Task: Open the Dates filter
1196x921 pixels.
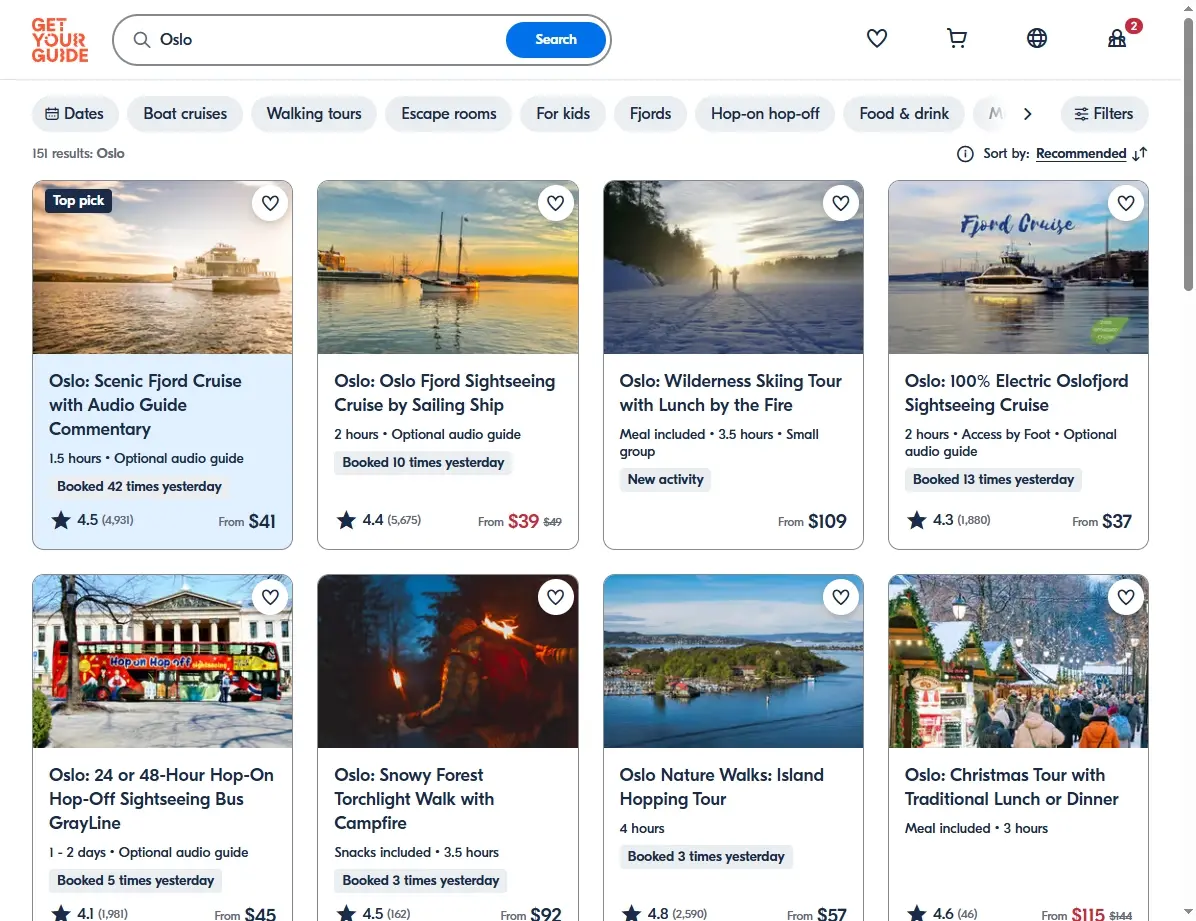Action: pos(75,114)
